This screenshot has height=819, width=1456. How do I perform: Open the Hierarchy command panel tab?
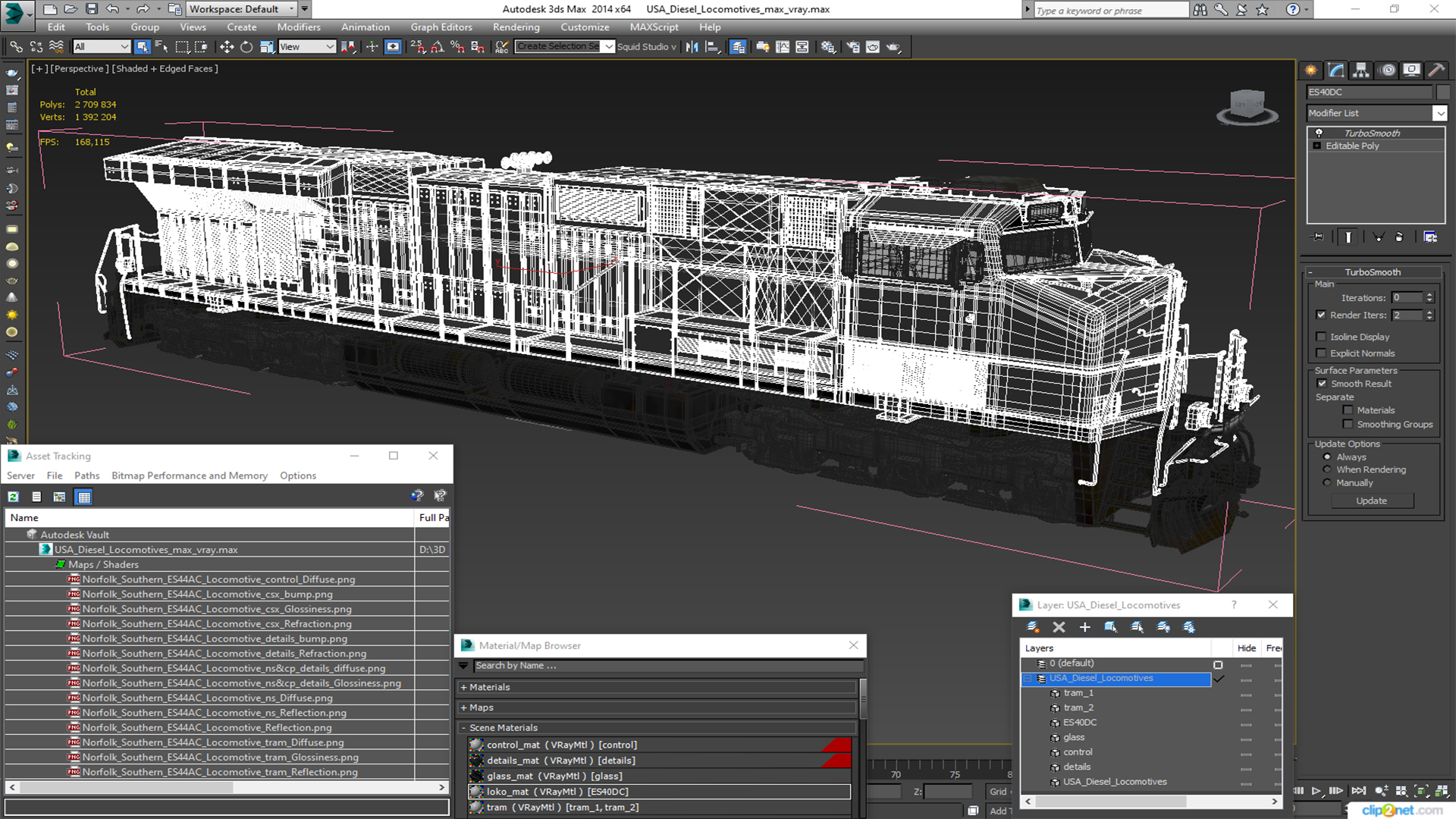(x=1361, y=71)
